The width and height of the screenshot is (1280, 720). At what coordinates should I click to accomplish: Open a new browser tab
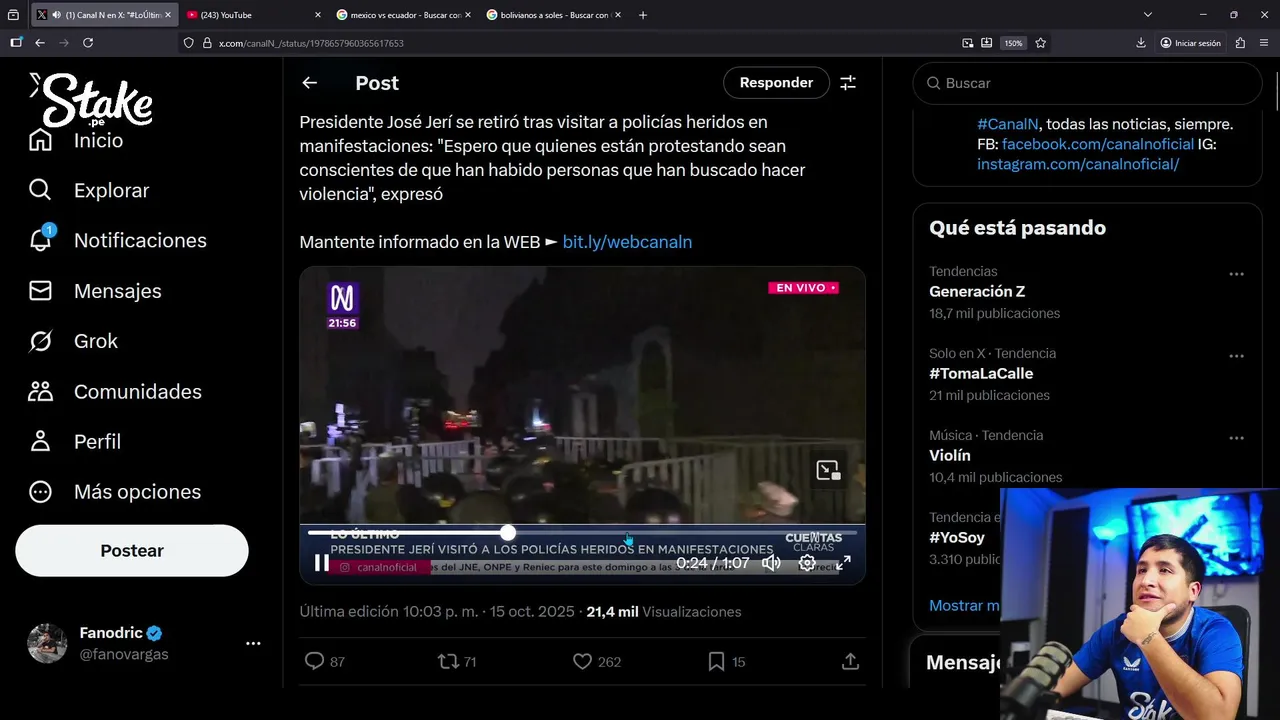pos(643,15)
